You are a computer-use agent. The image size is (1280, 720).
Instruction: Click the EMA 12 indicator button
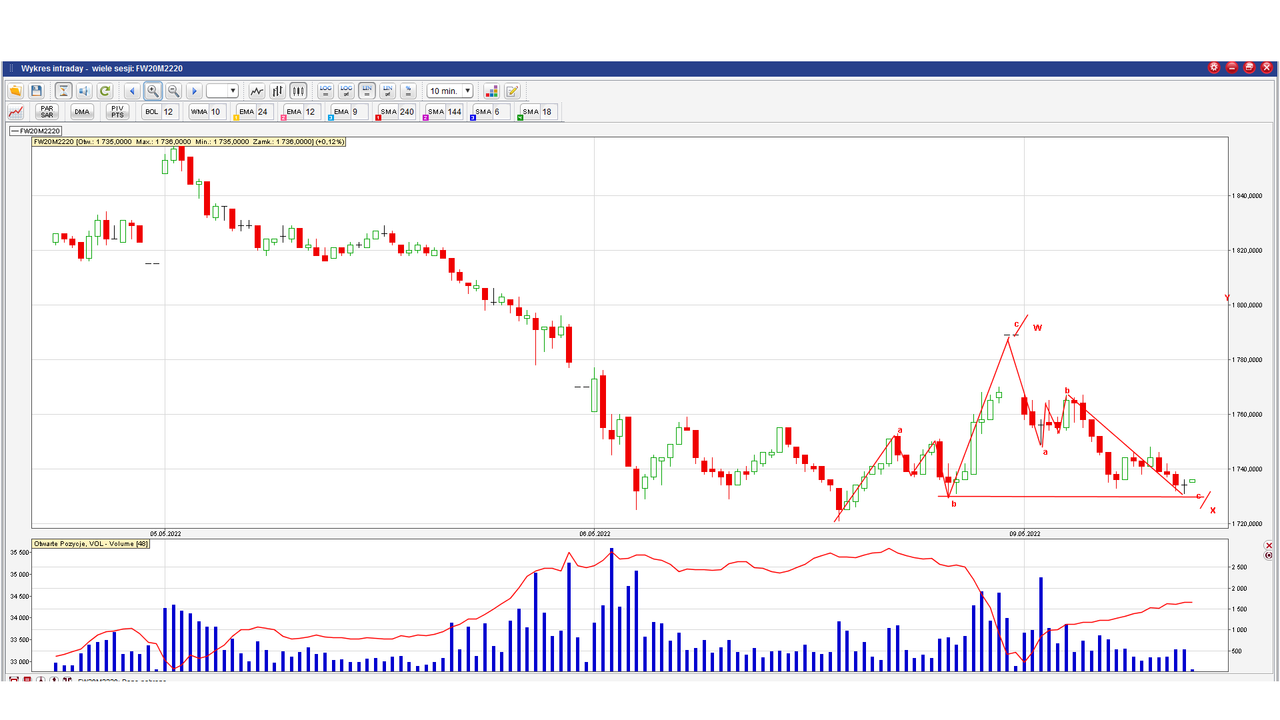[x=294, y=112]
